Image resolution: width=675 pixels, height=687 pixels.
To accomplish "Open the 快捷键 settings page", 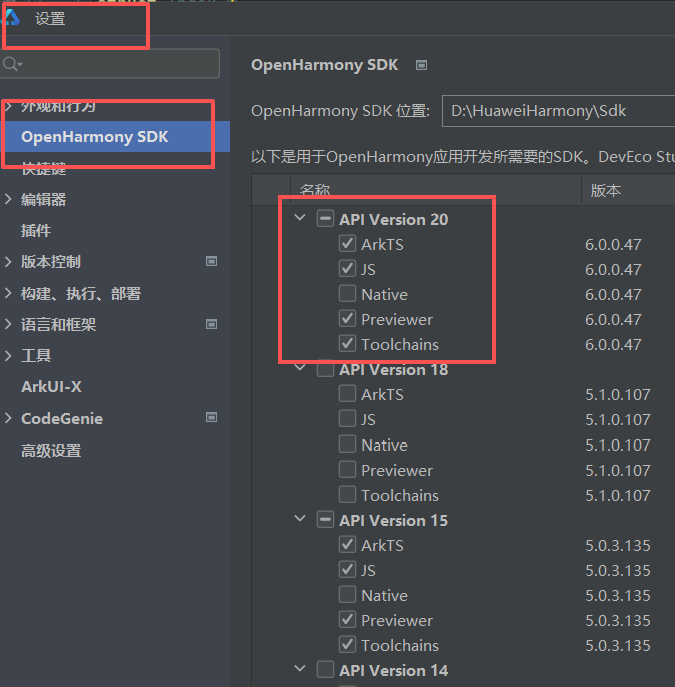I will click(x=44, y=168).
